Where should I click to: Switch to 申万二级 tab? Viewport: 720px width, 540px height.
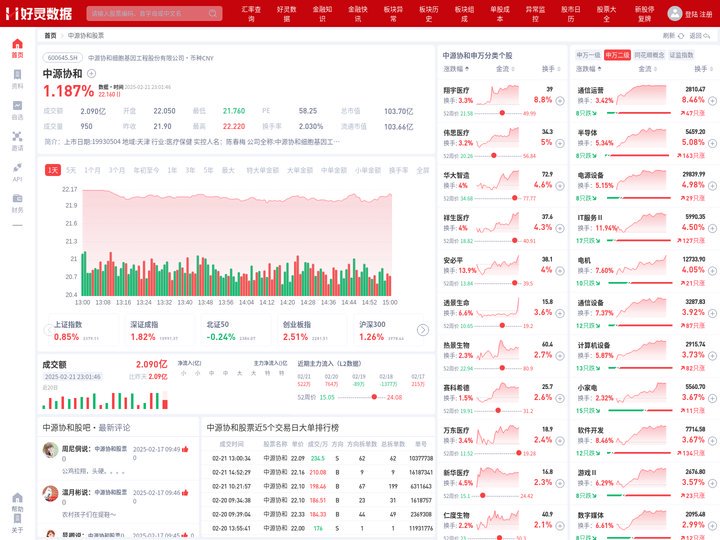point(617,55)
